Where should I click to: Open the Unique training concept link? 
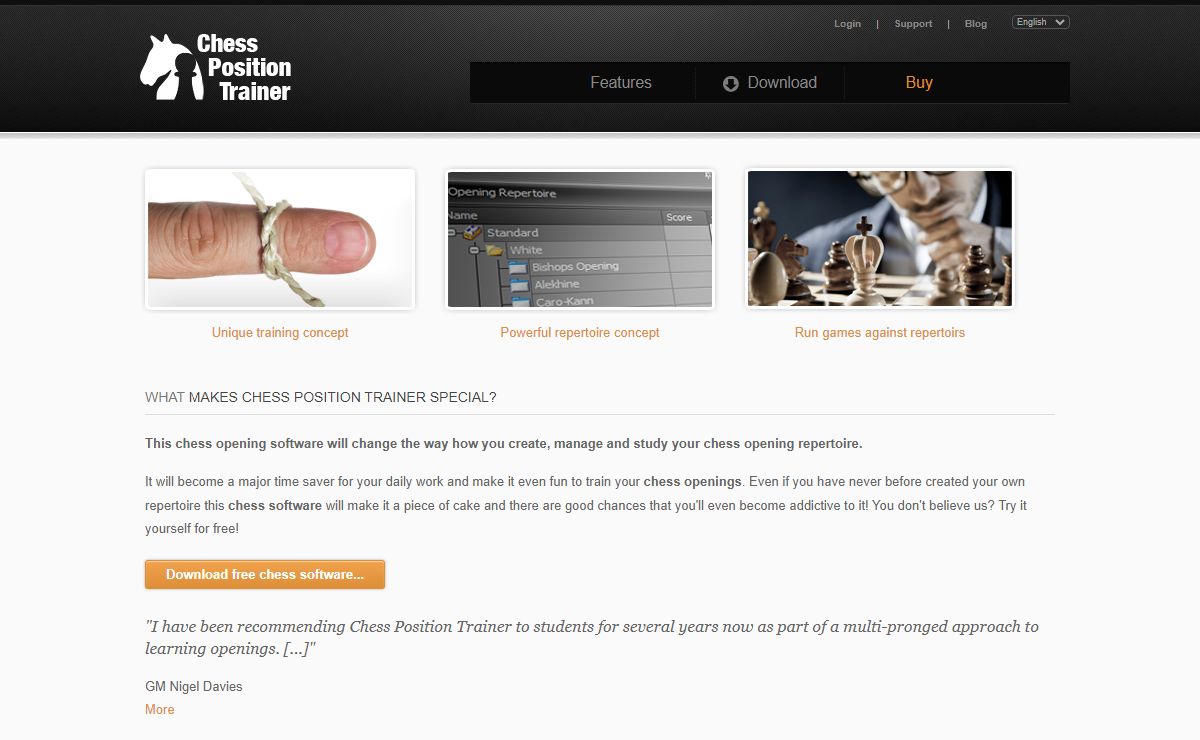280,333
